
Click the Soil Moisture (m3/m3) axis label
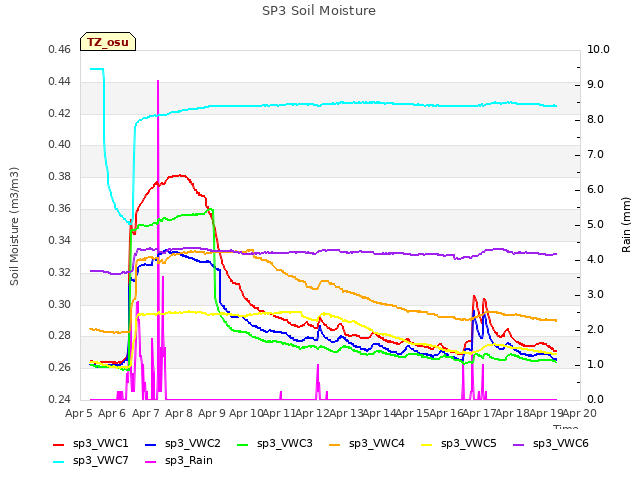point(14,226)
